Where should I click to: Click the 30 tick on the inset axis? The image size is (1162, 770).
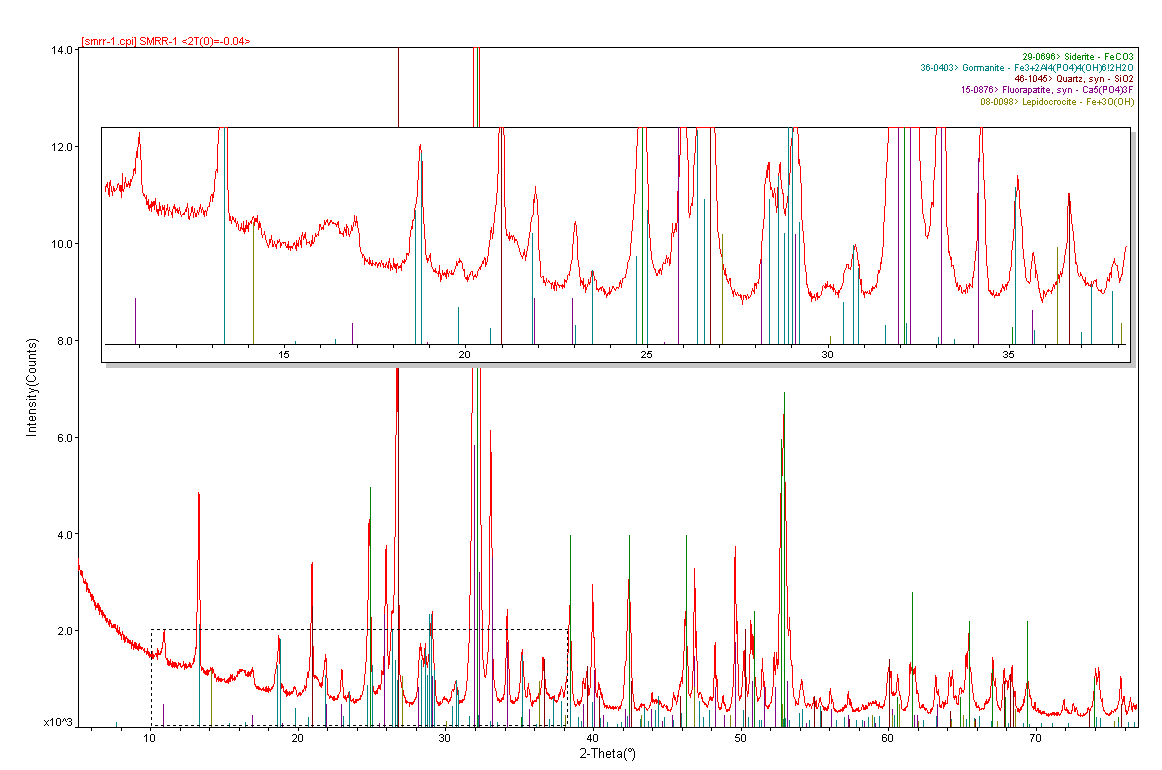827,355
